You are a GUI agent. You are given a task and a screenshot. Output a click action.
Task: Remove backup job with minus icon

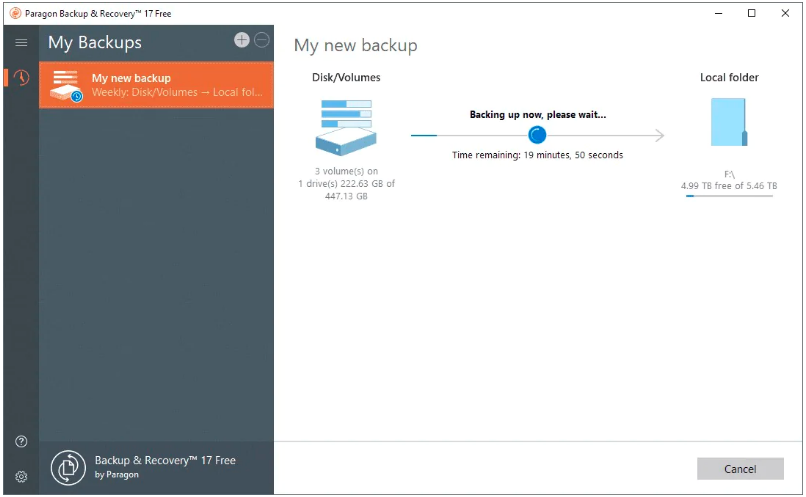coord(262,40)
